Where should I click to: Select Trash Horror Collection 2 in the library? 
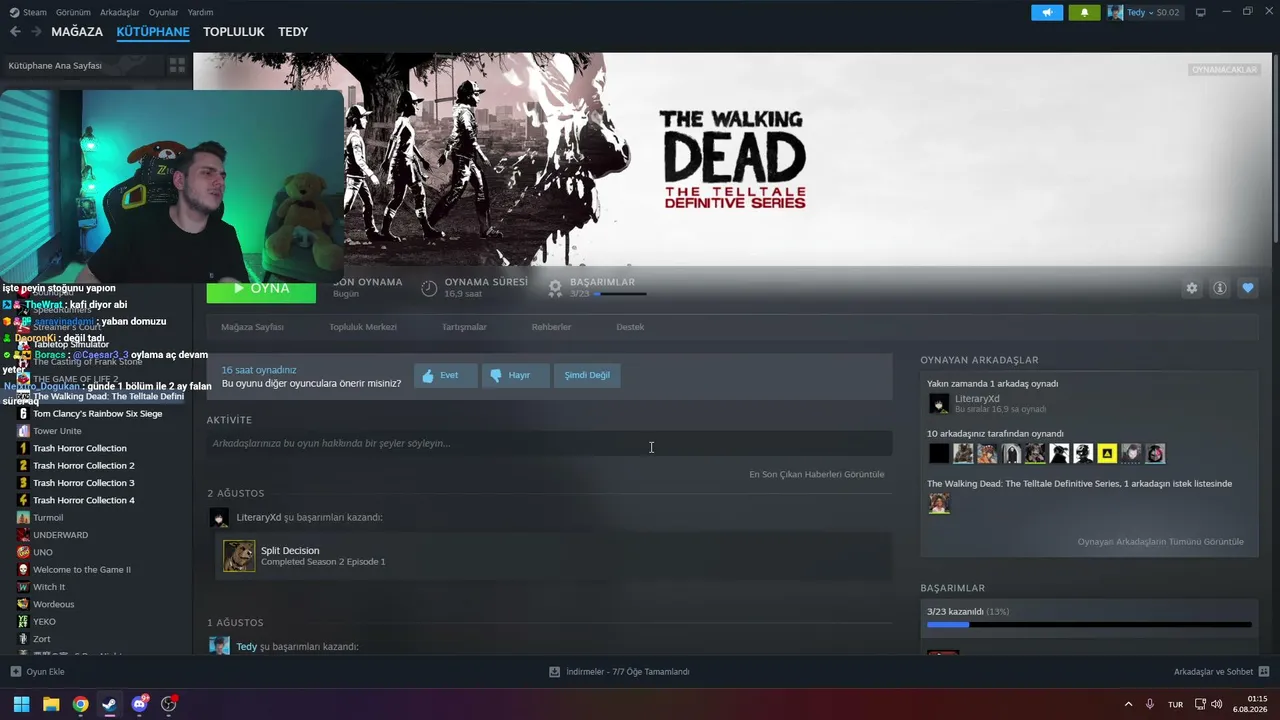click(x=84, y=465)
